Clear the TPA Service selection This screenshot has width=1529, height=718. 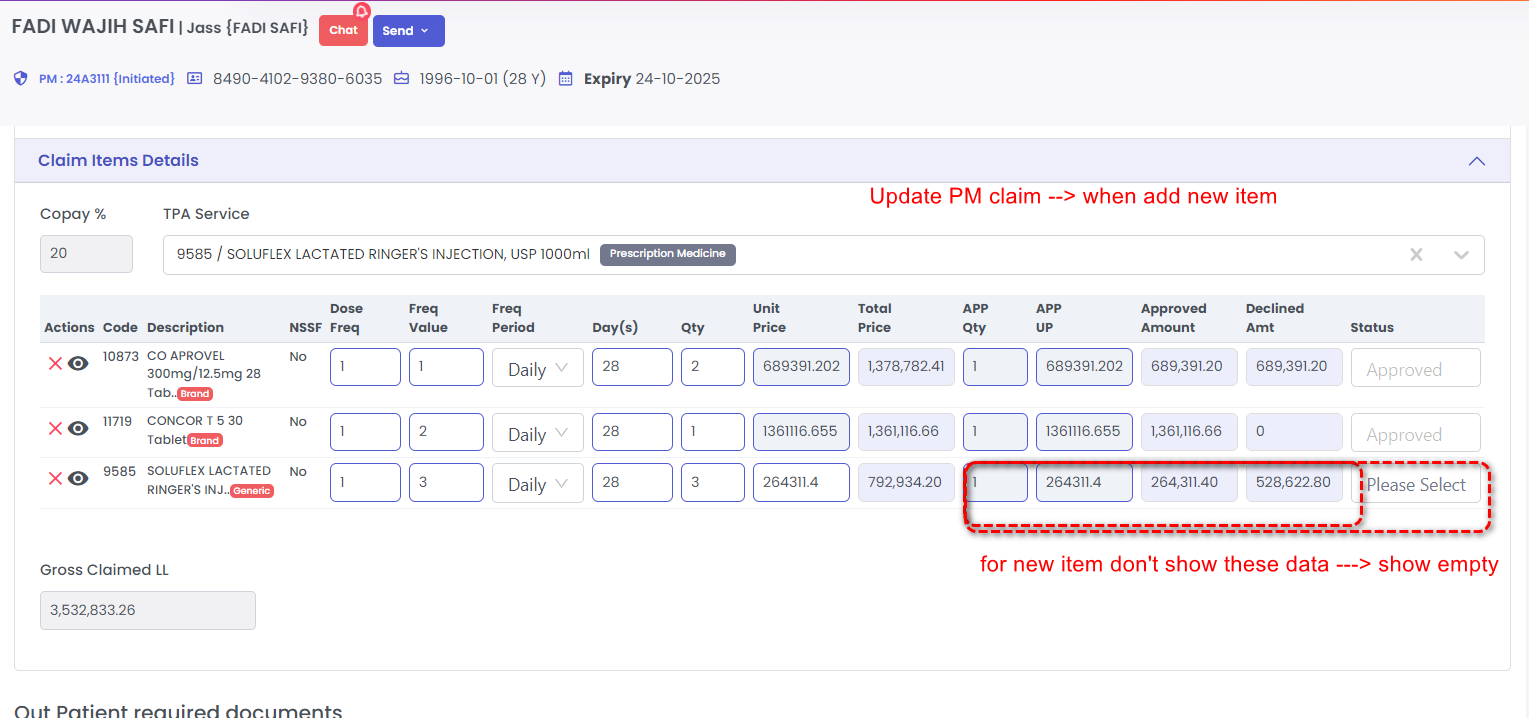coord(1416,255)
